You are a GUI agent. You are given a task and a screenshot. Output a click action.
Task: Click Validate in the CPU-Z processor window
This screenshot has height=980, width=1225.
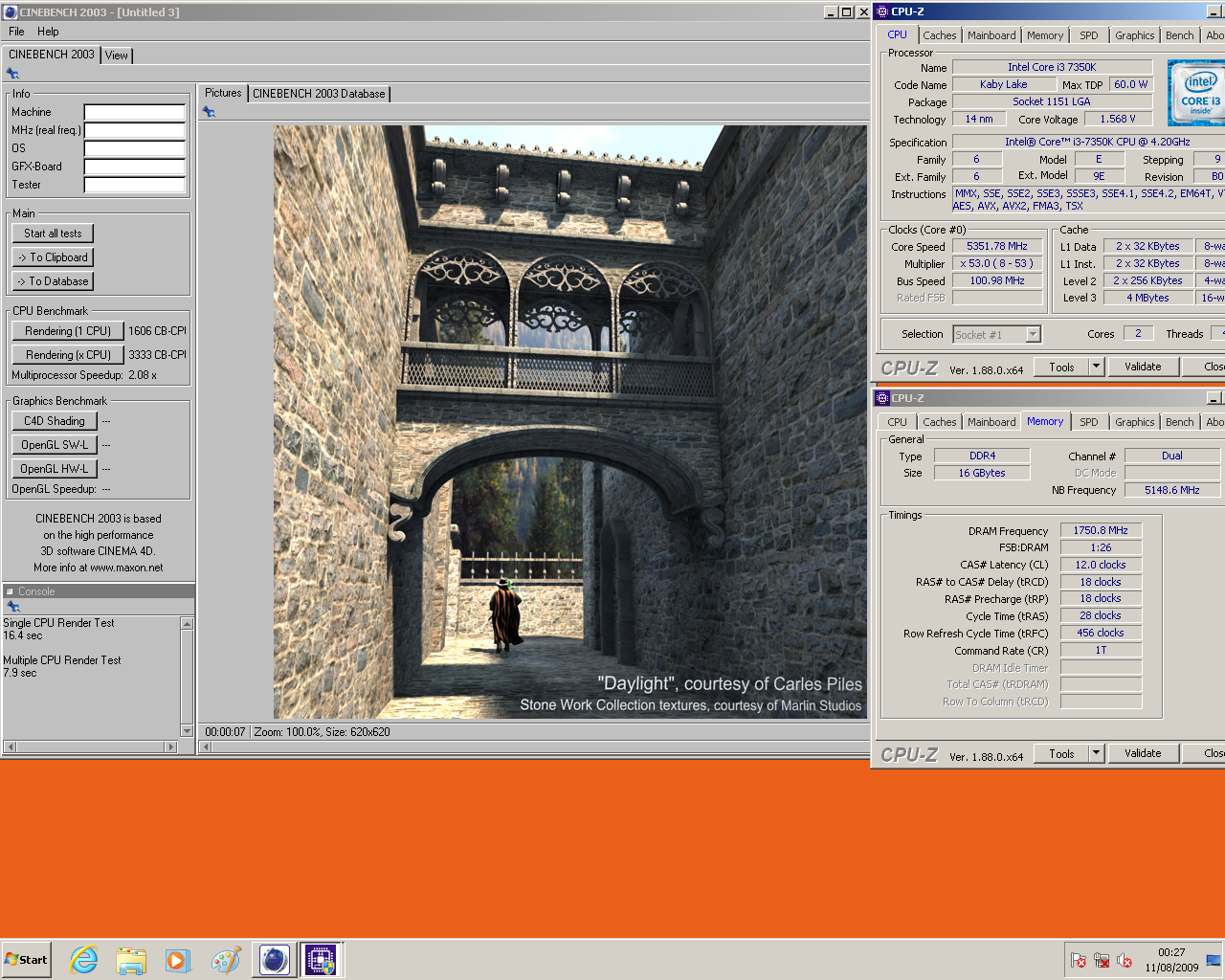click(x=1143, y=367)
